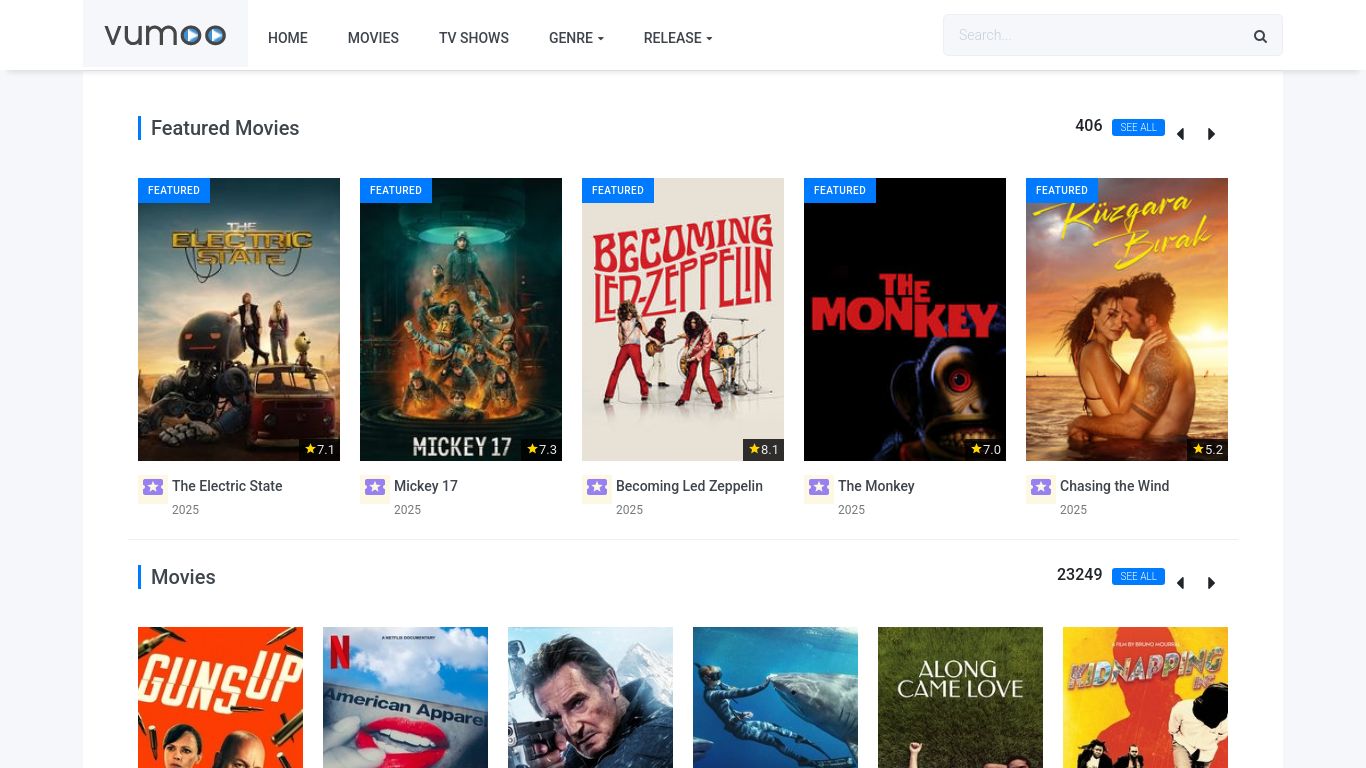Click the movie icon beside Mickey 17

click(374, 487)
